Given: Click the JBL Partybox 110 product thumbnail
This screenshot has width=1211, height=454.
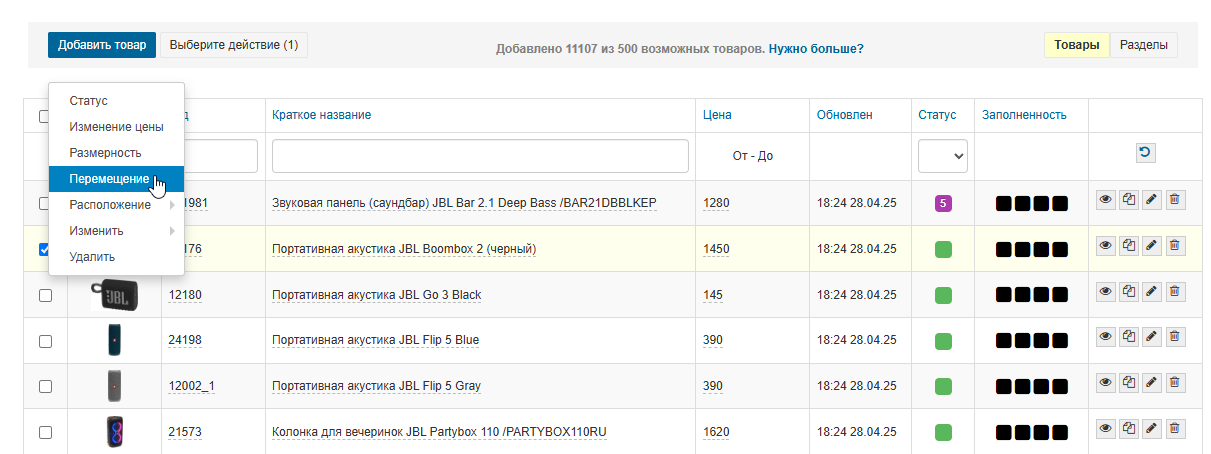Looking at the screenshot, I should [114, 432].
